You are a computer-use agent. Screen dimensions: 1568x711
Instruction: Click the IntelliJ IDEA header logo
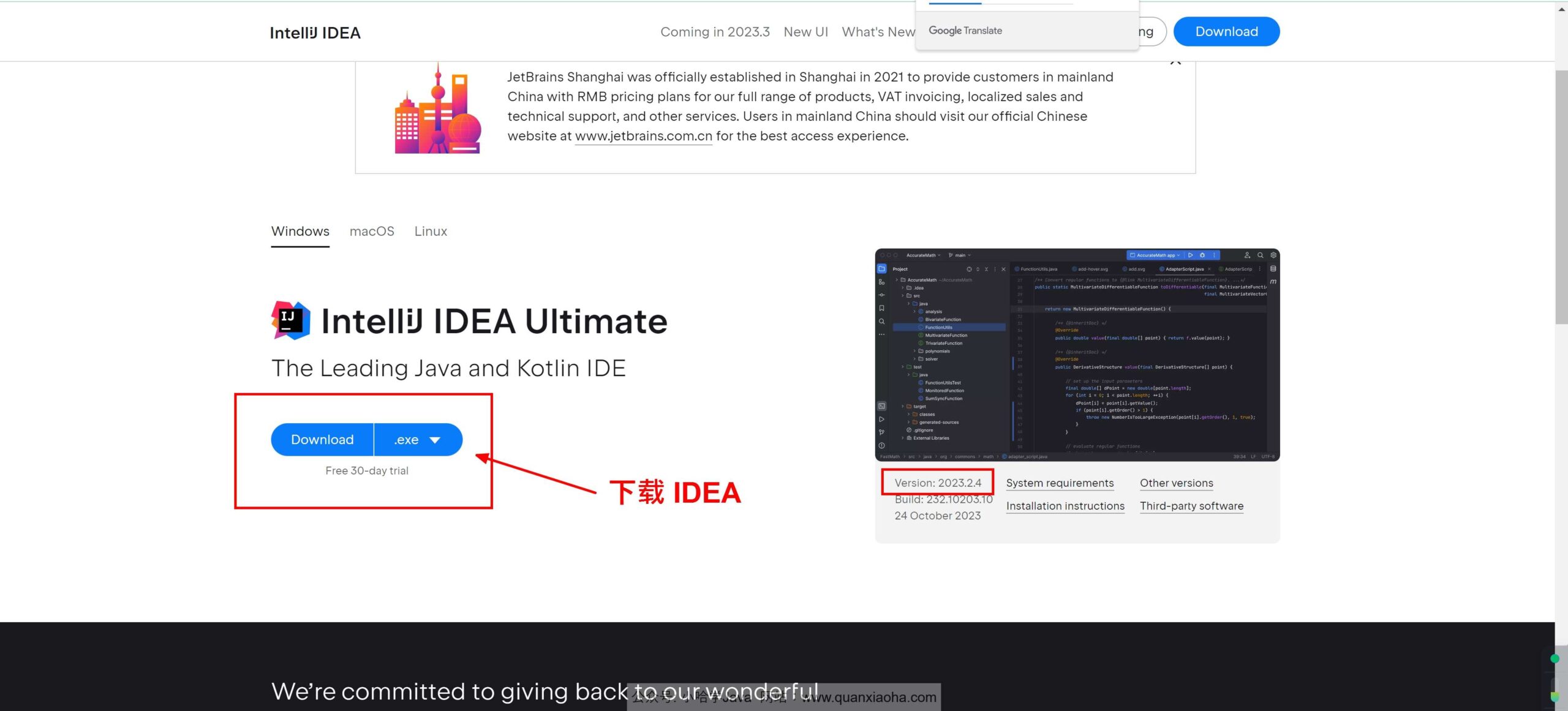[315, 32]
